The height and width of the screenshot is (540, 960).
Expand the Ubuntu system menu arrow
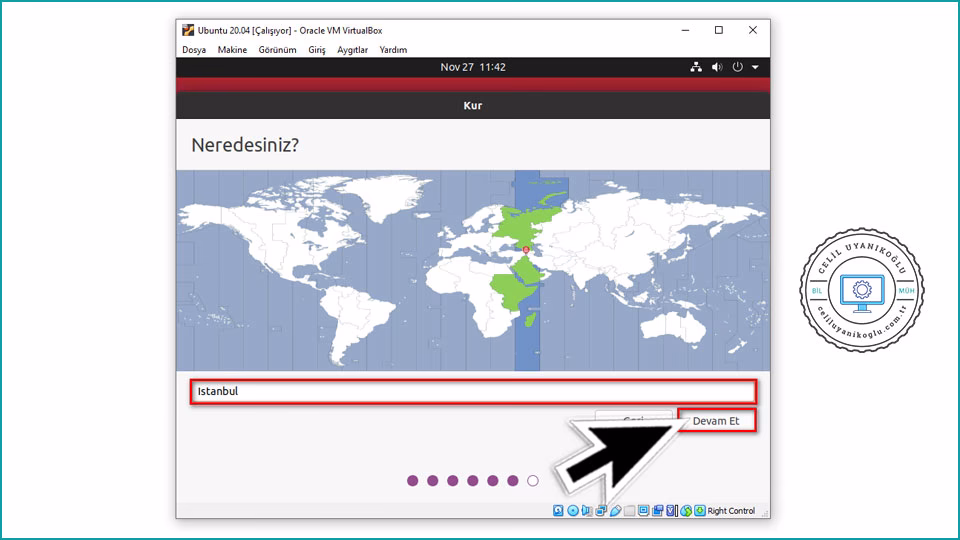click(x=755, y=67)
